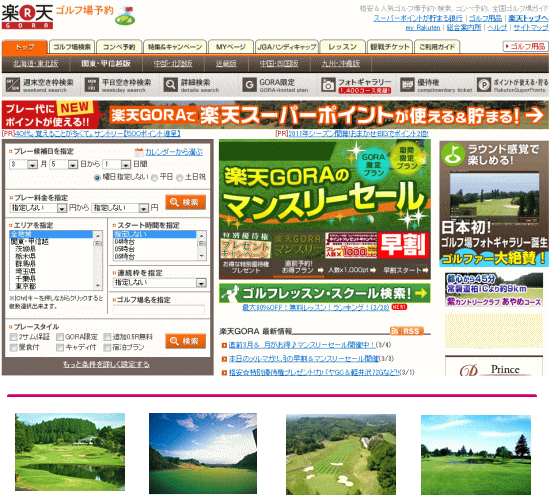The height and width of the screenshot is (495, 550).
Task: Switch to the ゴルフ場検索 tab
Action: point(72,47)
